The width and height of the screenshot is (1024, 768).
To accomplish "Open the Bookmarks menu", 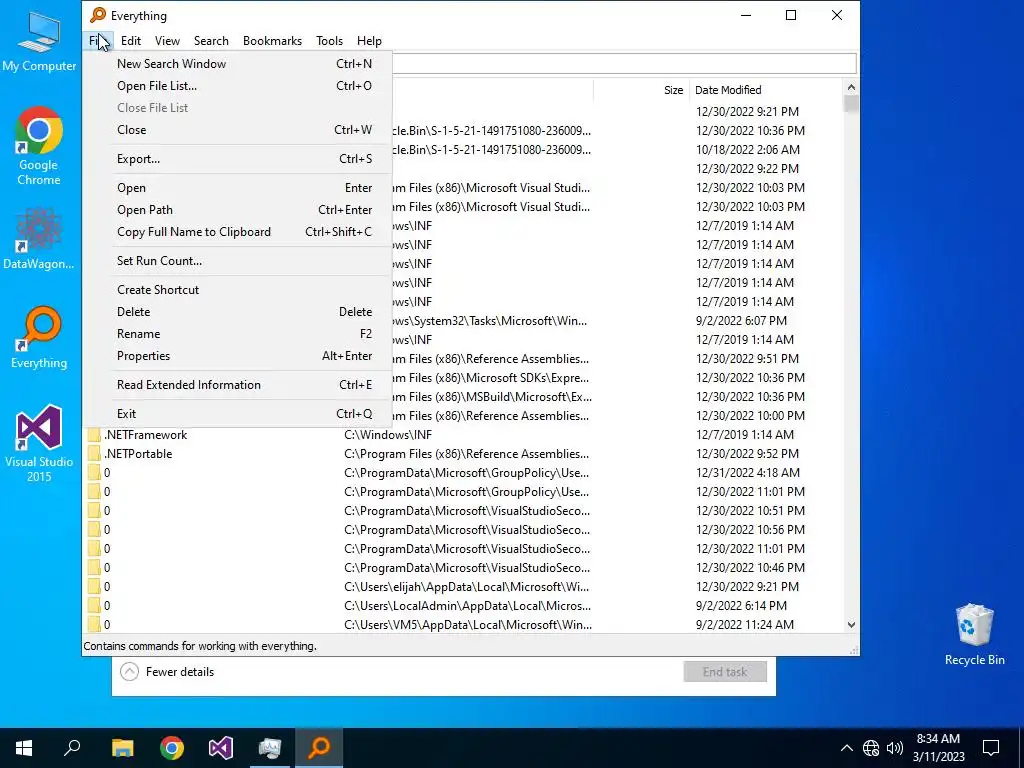I will coord(272,40).
